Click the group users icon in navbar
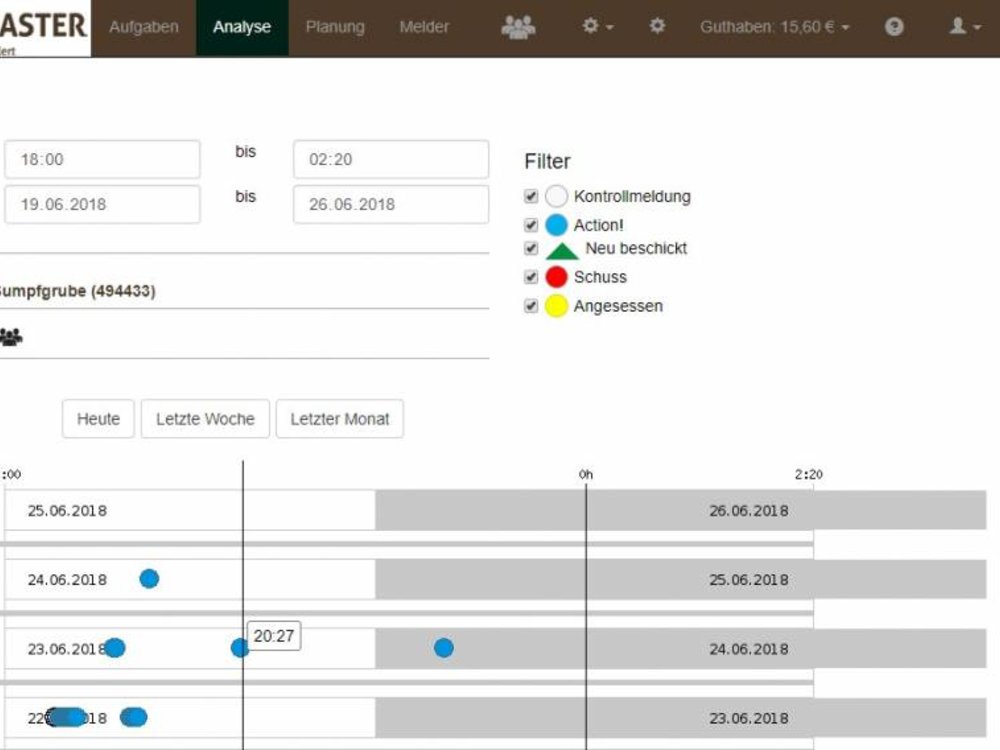This screenshot has width=1000, height=750. tap(518, 28)
